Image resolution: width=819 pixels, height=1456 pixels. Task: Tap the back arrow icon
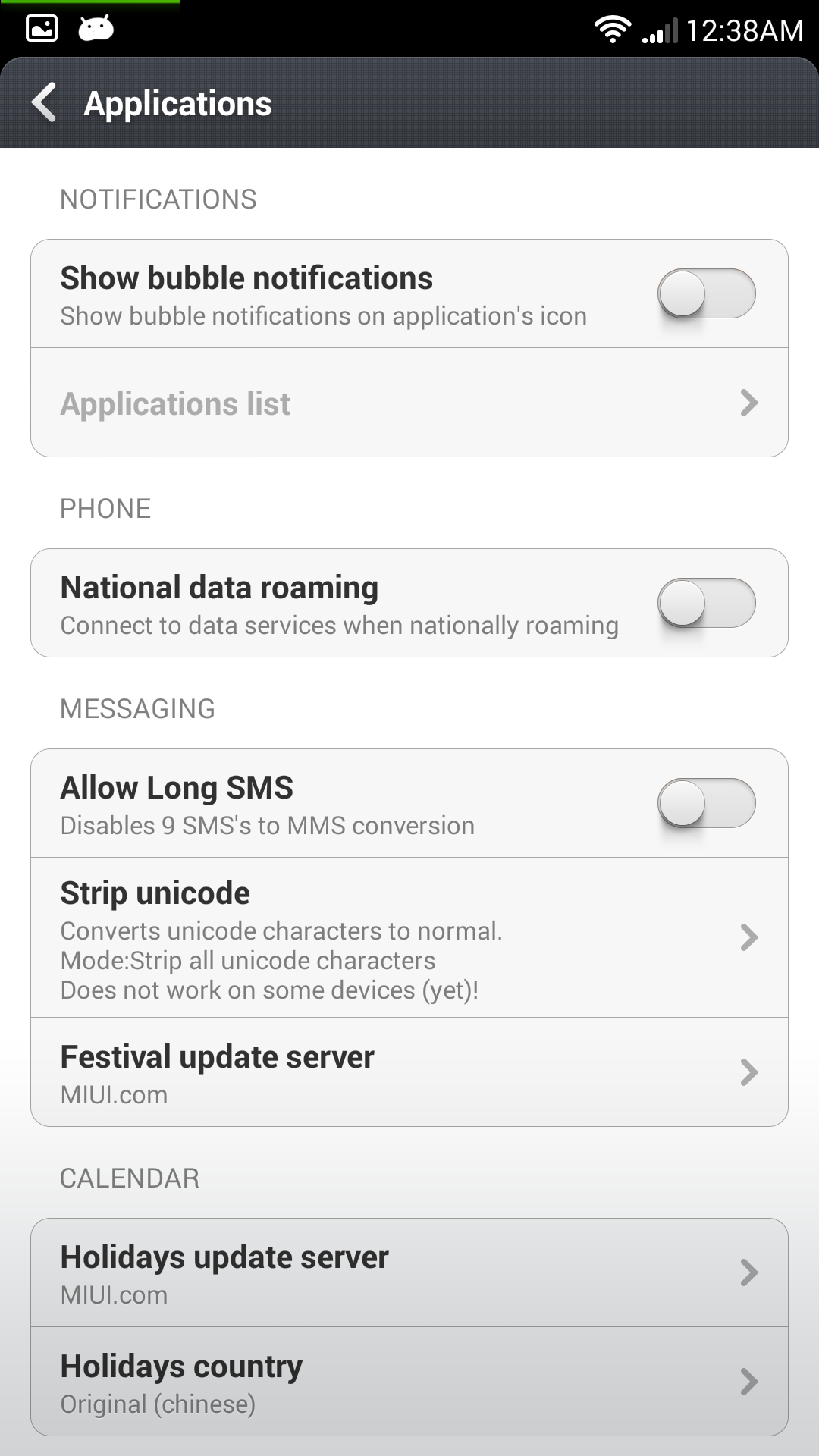point(44,102)
